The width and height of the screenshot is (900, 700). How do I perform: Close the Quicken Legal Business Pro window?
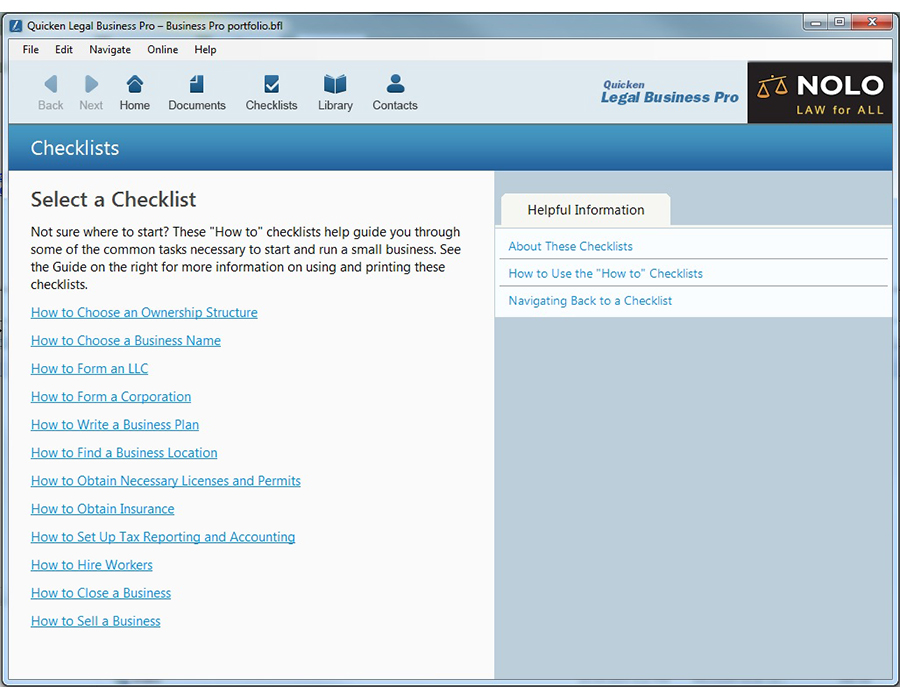(x=872, y=22)
